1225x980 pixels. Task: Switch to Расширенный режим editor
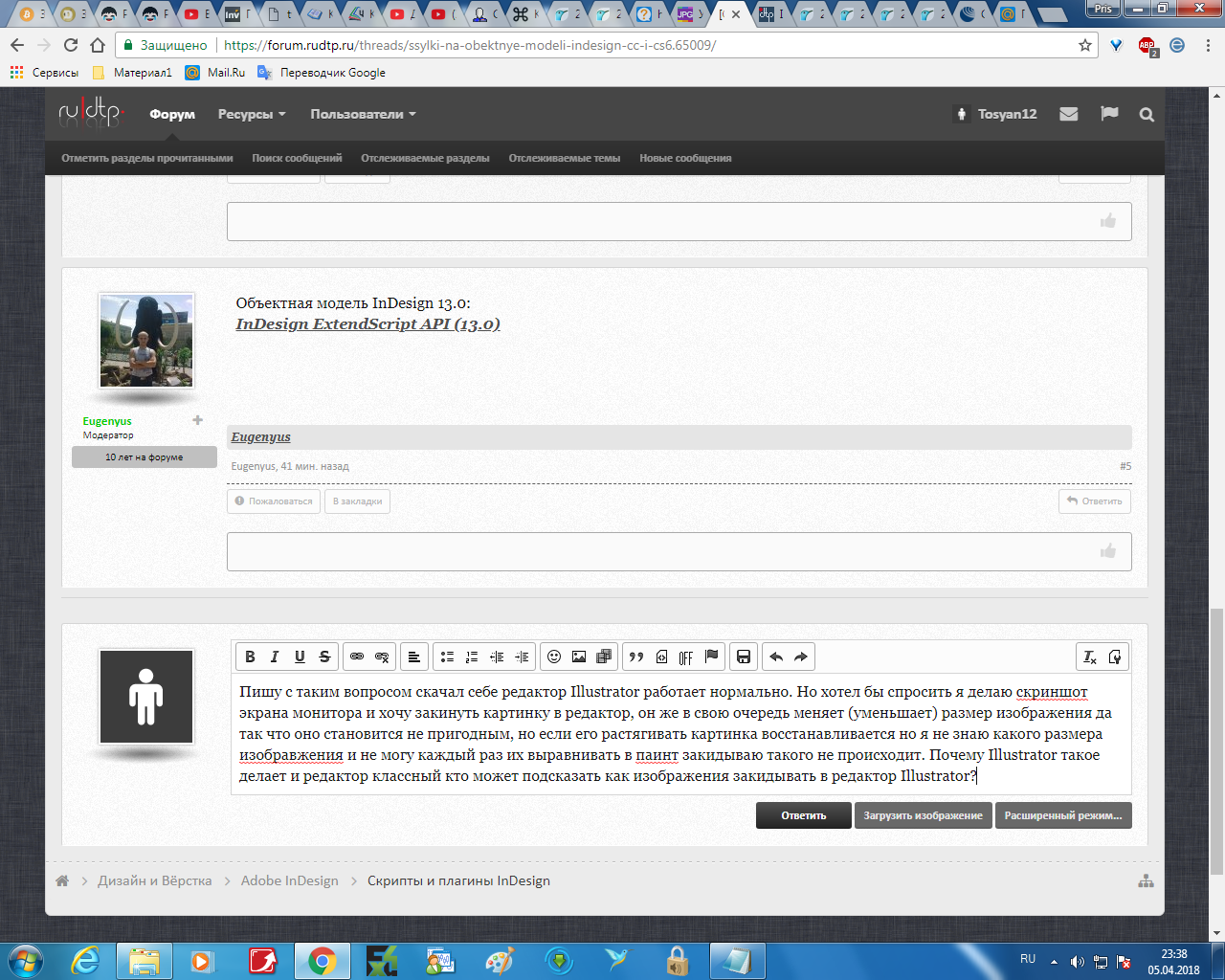click(x=1063, y=815)
